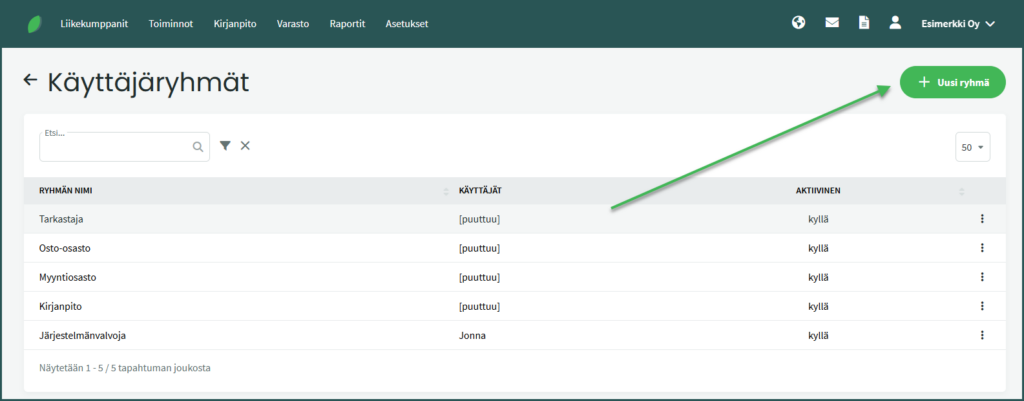Open the three-dot menu for Järjestelmänvalvoja
The image size is (1024, 401).
[x=982, y=335]
